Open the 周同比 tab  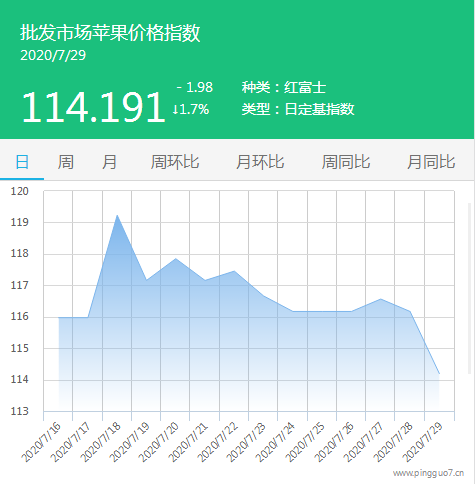point(346,162)
